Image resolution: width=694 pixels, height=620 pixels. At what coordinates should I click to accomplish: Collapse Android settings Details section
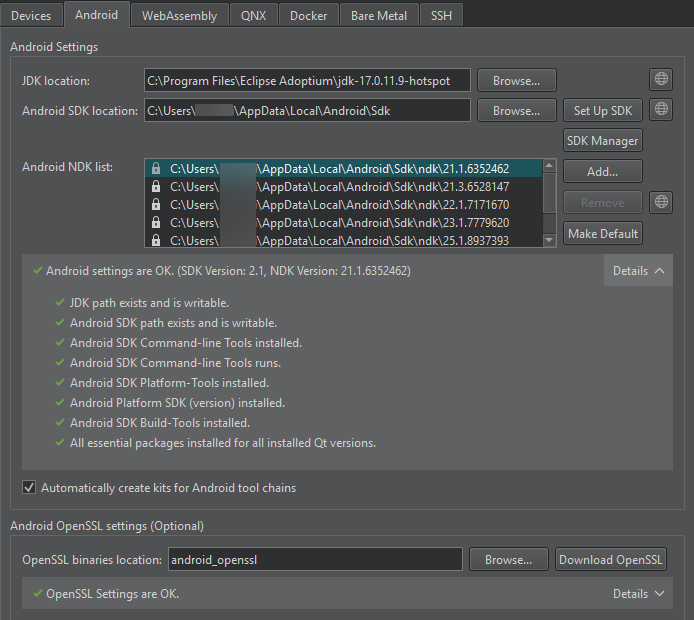[x=638, y=270]
